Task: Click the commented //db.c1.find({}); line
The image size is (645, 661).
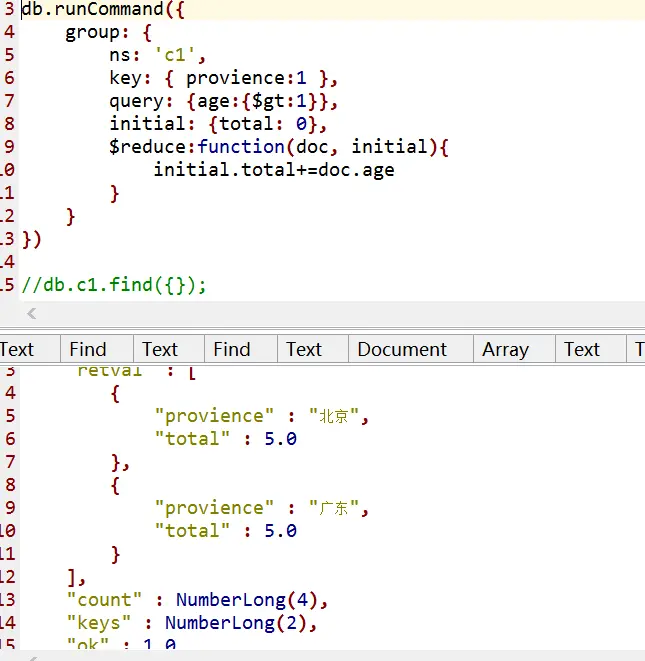Action: [114, 285]
